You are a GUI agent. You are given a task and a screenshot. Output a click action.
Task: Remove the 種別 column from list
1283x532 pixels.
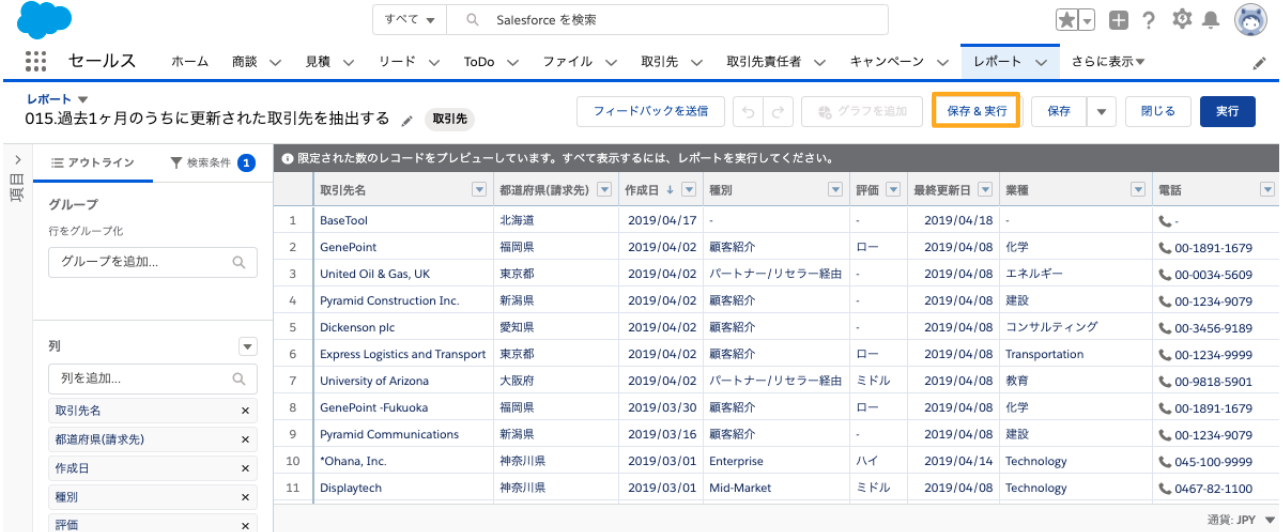[245, 497]
